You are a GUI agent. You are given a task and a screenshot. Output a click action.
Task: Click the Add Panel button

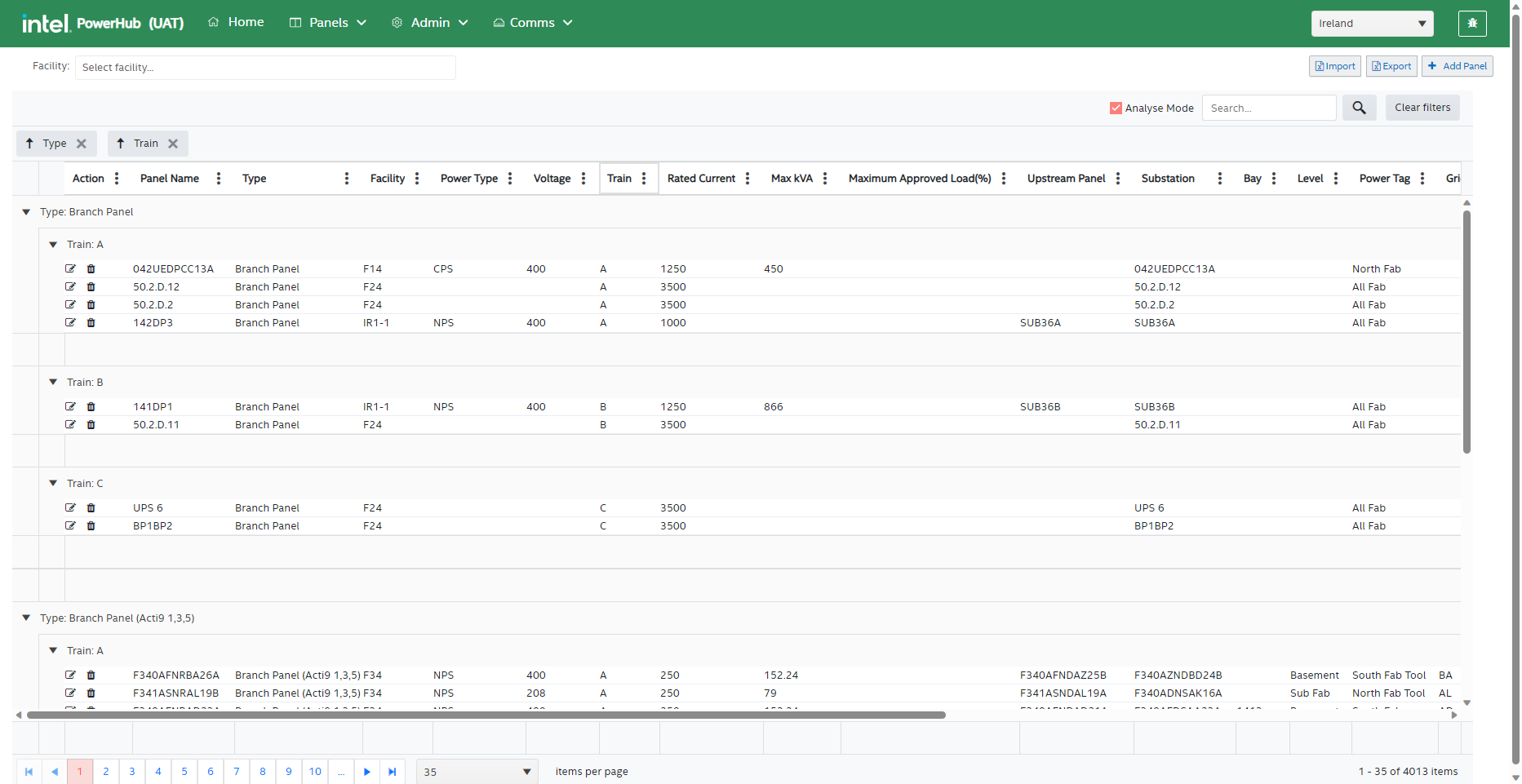click(x=1457, y=66)
